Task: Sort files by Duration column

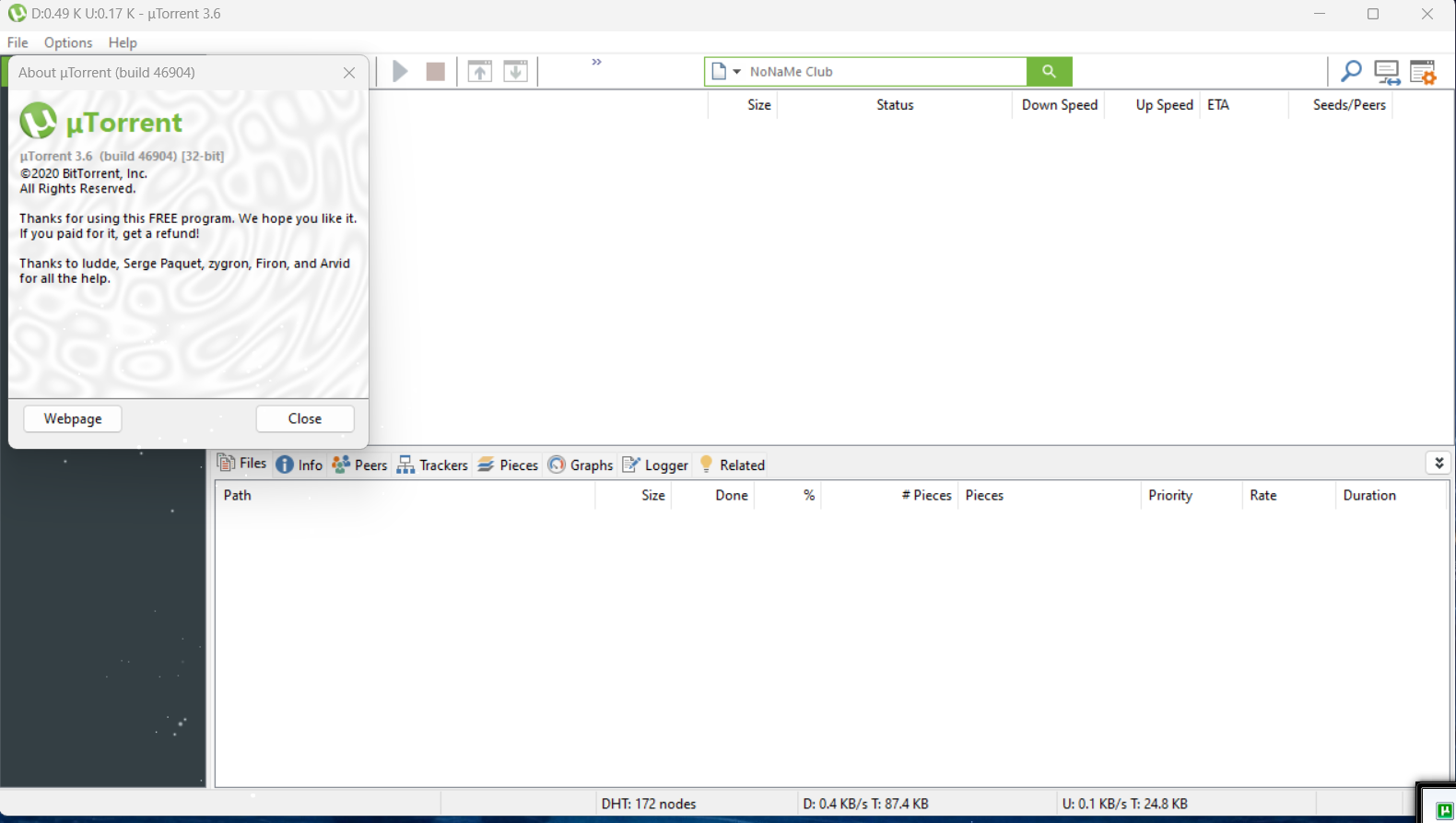Action: 1391,495
